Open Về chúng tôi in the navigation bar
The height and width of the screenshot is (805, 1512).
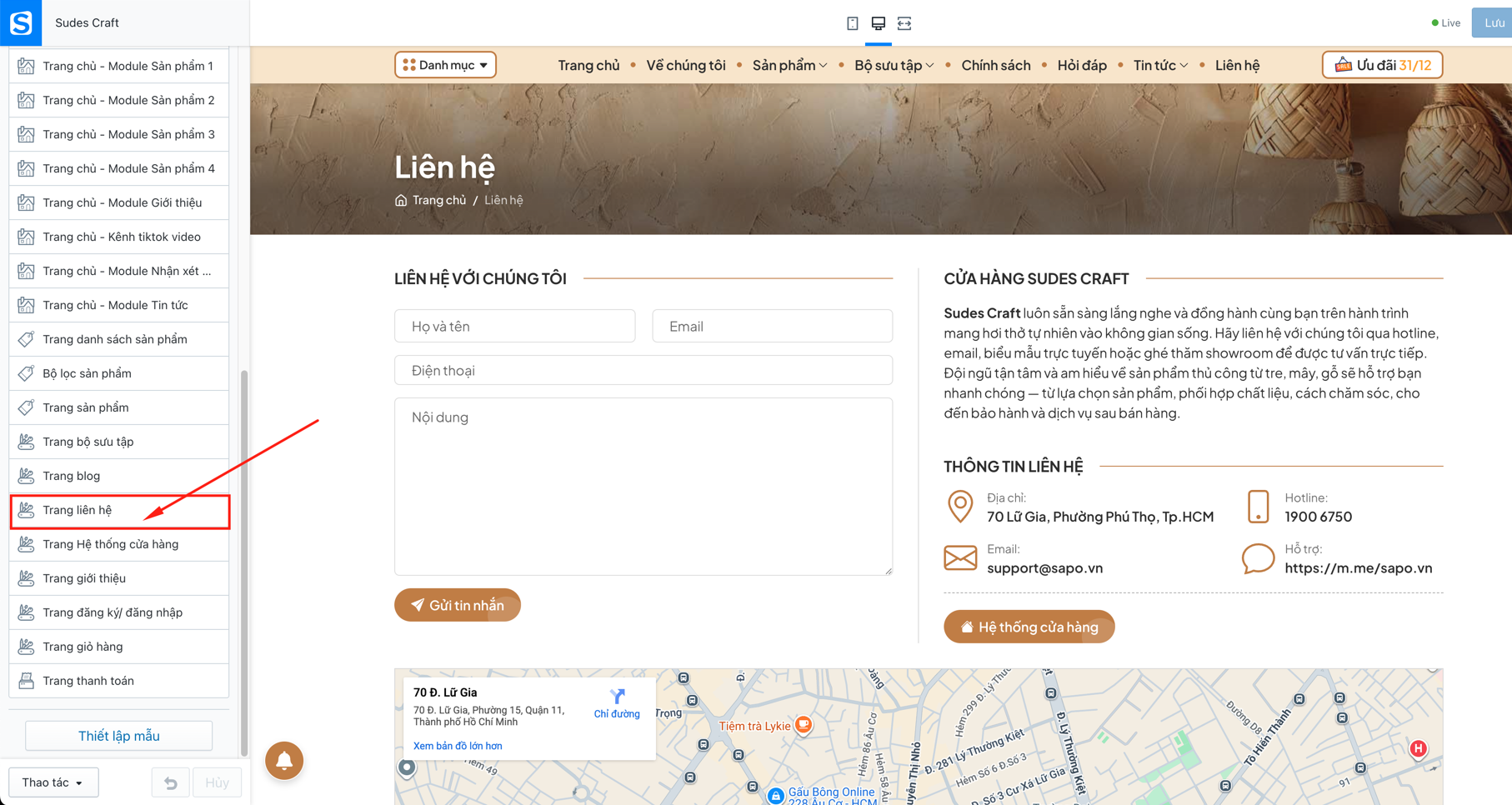pos(686,65)
